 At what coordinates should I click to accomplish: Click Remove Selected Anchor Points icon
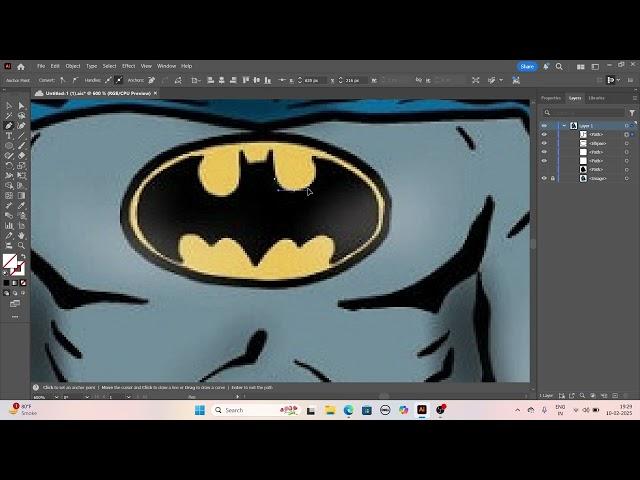pos(152,80)
